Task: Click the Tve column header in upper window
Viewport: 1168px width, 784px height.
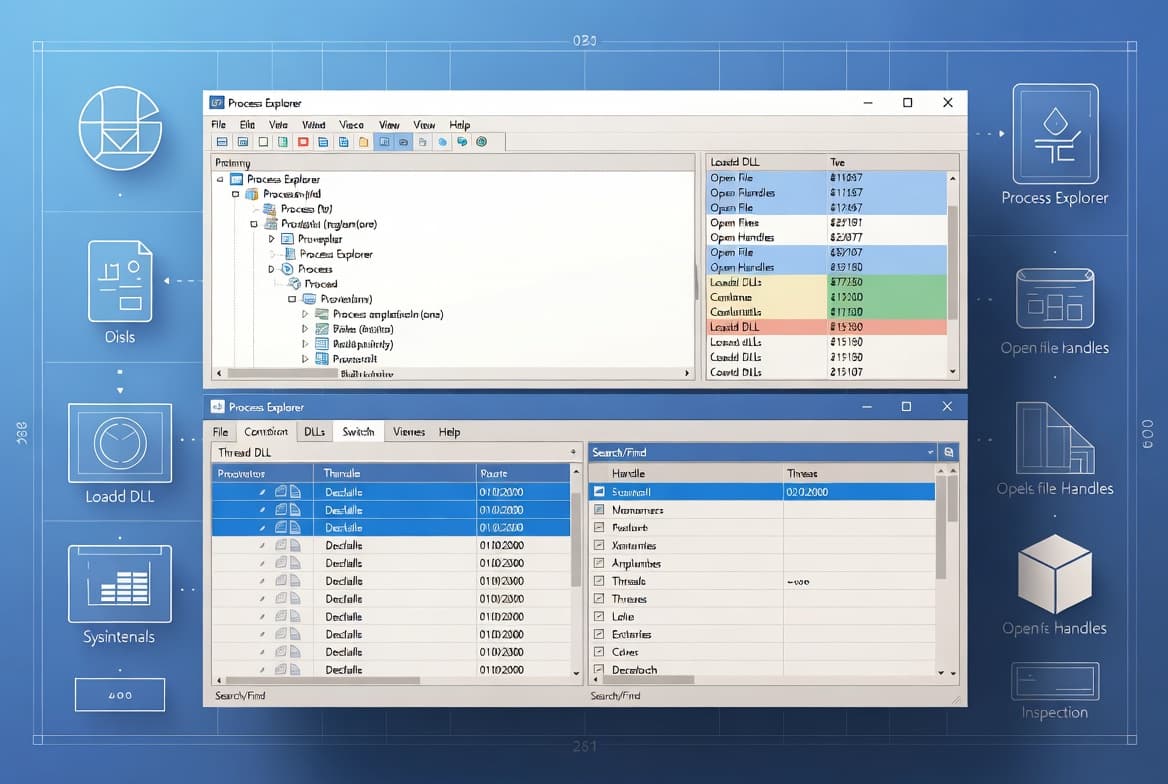Action: (838, 162)
